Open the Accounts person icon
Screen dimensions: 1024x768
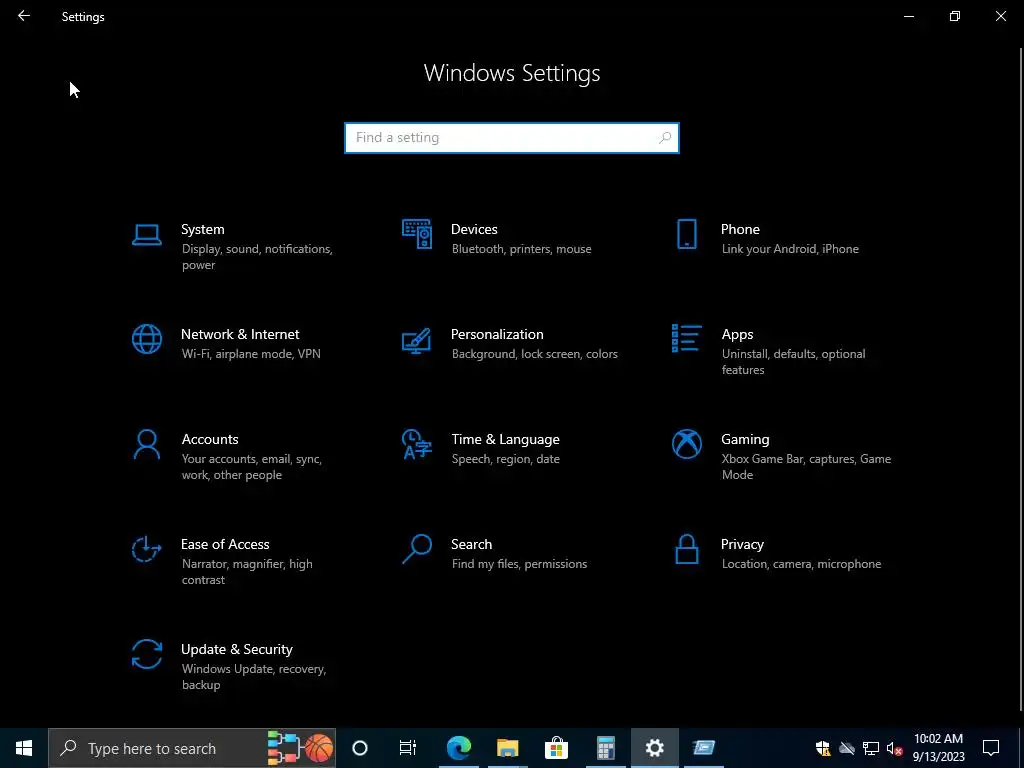(x=146, y=444)
